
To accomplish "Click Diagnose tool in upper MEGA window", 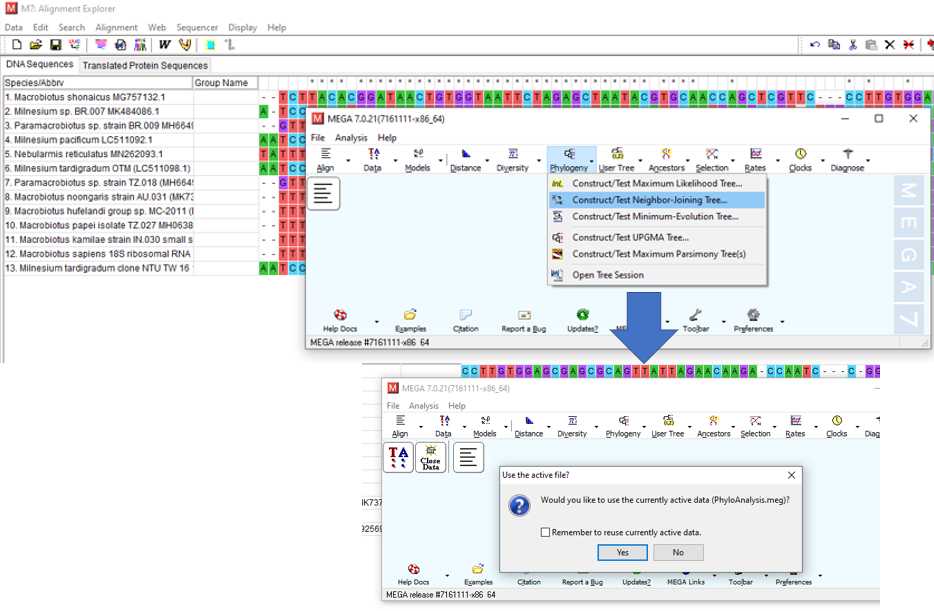I will [847, 160].
